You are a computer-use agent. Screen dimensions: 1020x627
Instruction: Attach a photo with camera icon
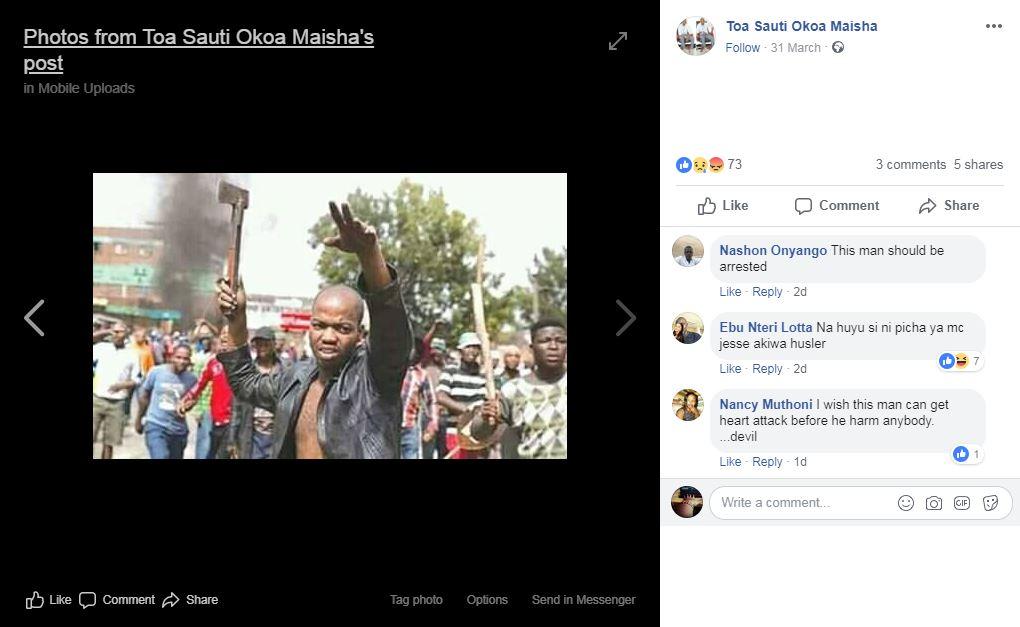(x=933, y=503)
